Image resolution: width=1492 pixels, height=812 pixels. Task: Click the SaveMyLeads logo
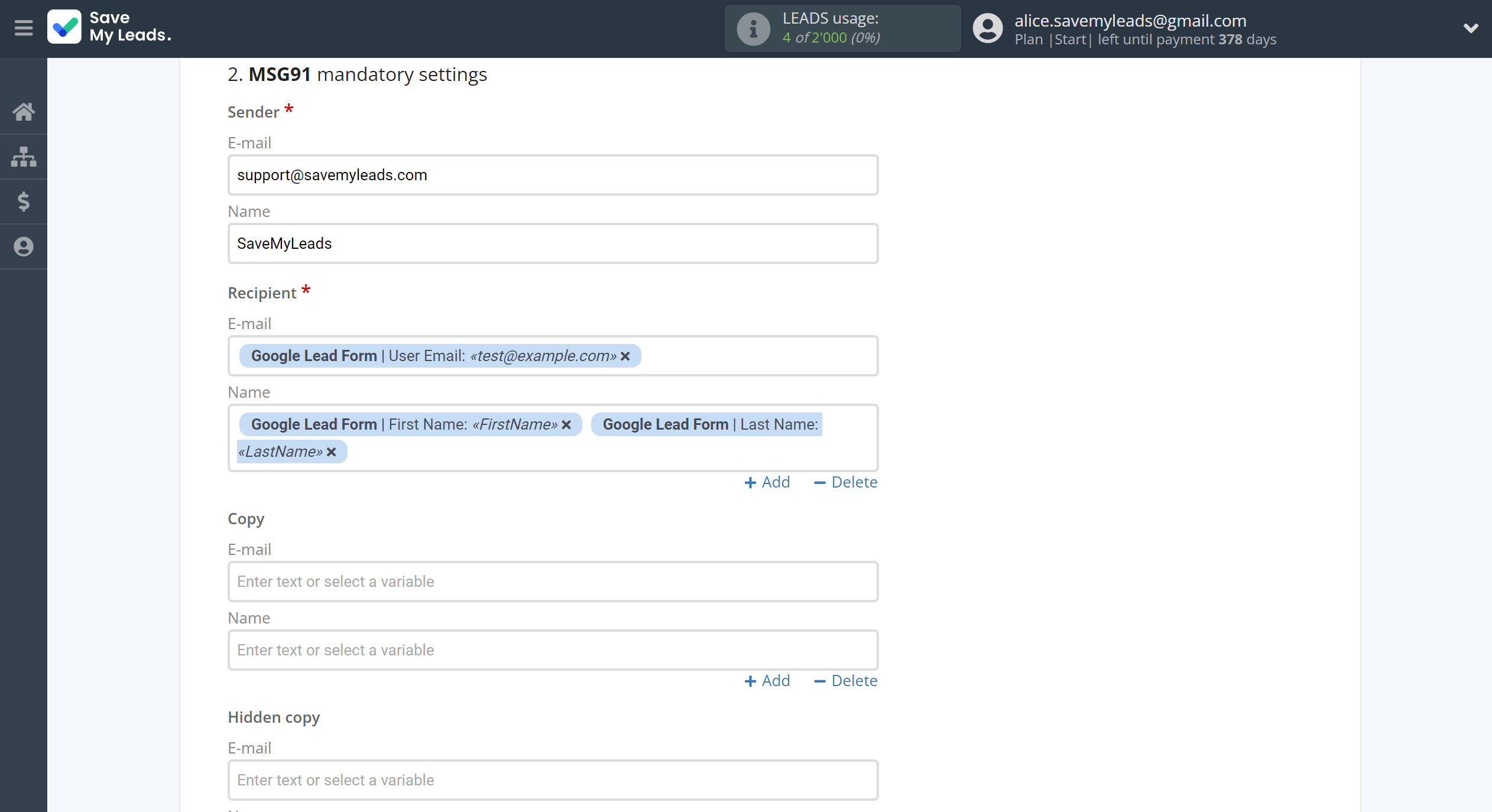pyautogui.click(x=110, y=27)
